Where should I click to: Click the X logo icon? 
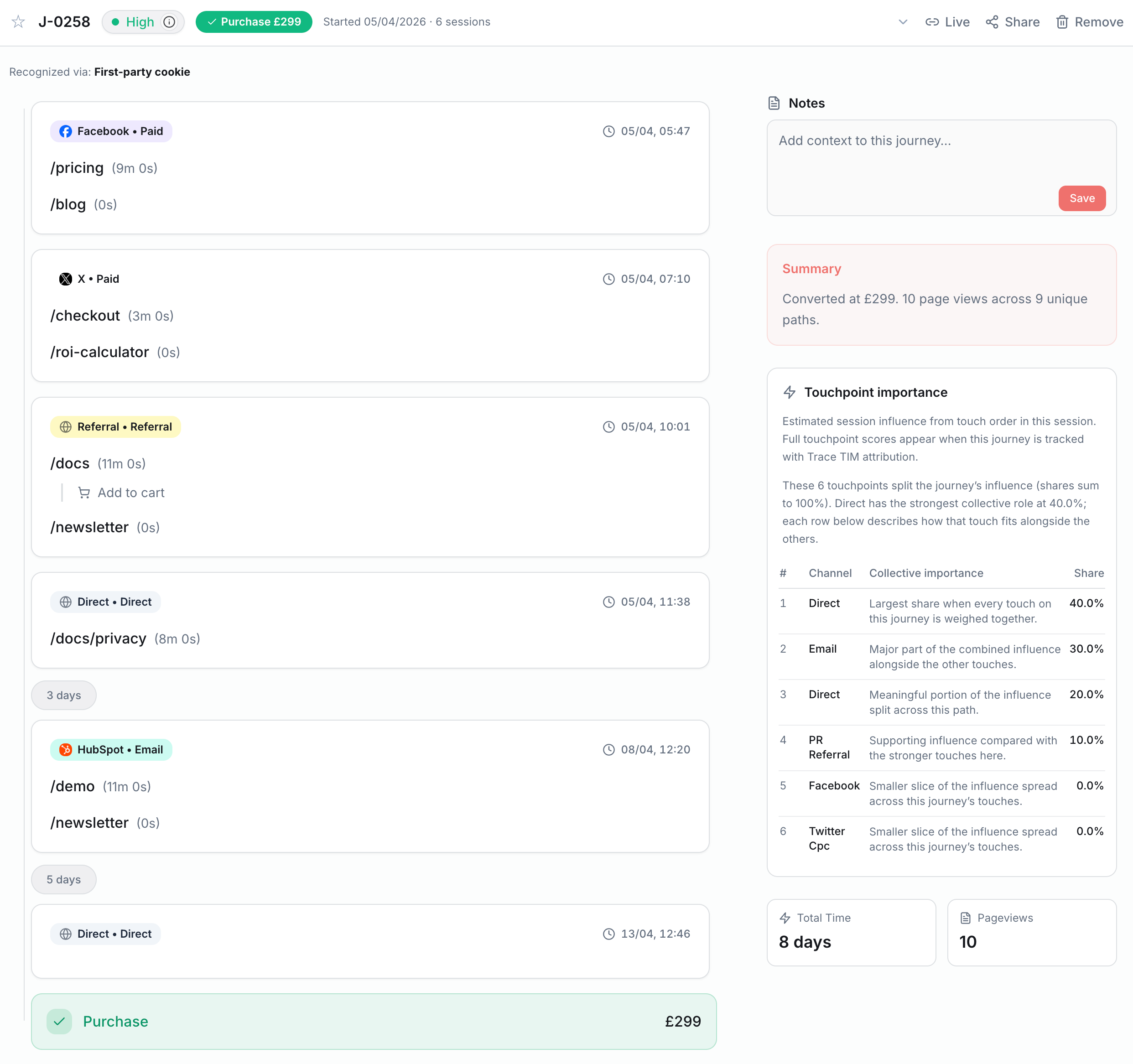(66, 279)
